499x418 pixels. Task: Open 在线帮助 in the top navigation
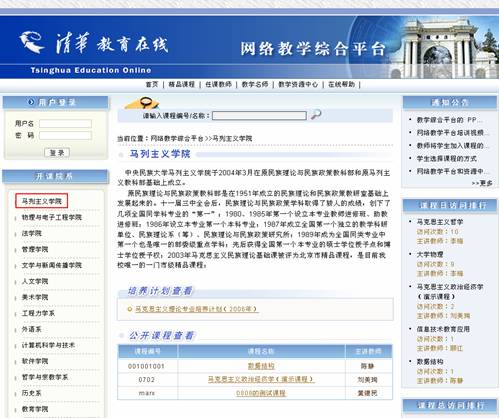coord(341,85)
